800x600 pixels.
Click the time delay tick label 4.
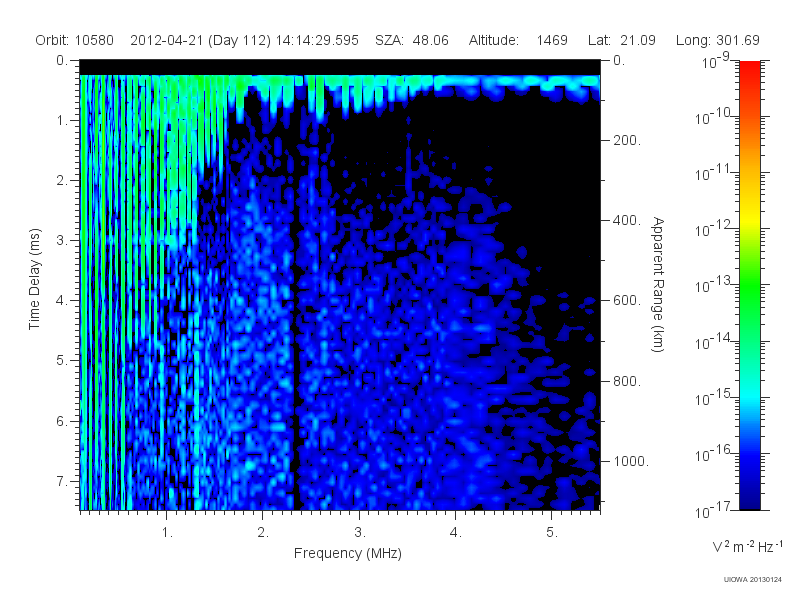pyautogui.click(x=62, y=300)
